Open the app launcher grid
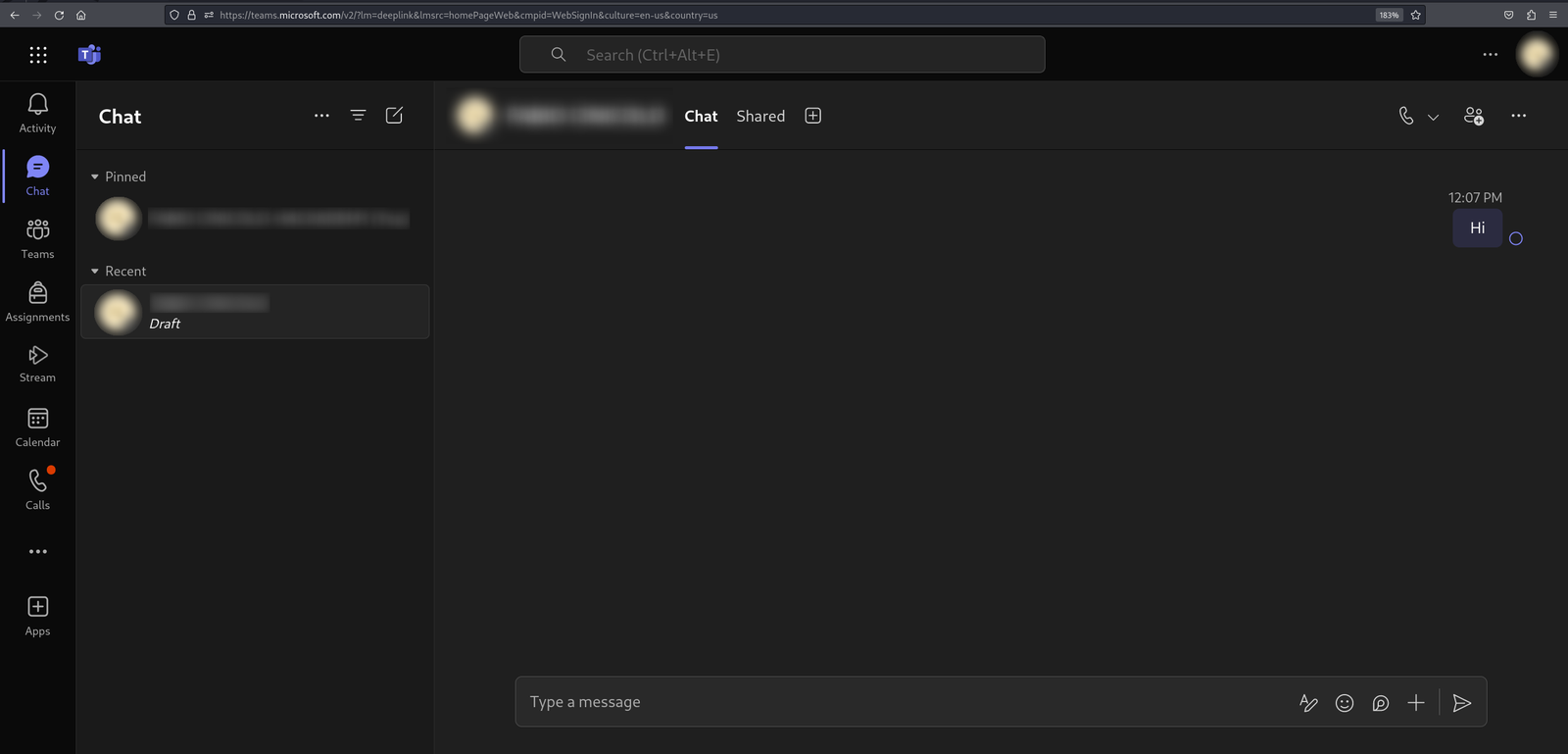 [x=38, y=55]
